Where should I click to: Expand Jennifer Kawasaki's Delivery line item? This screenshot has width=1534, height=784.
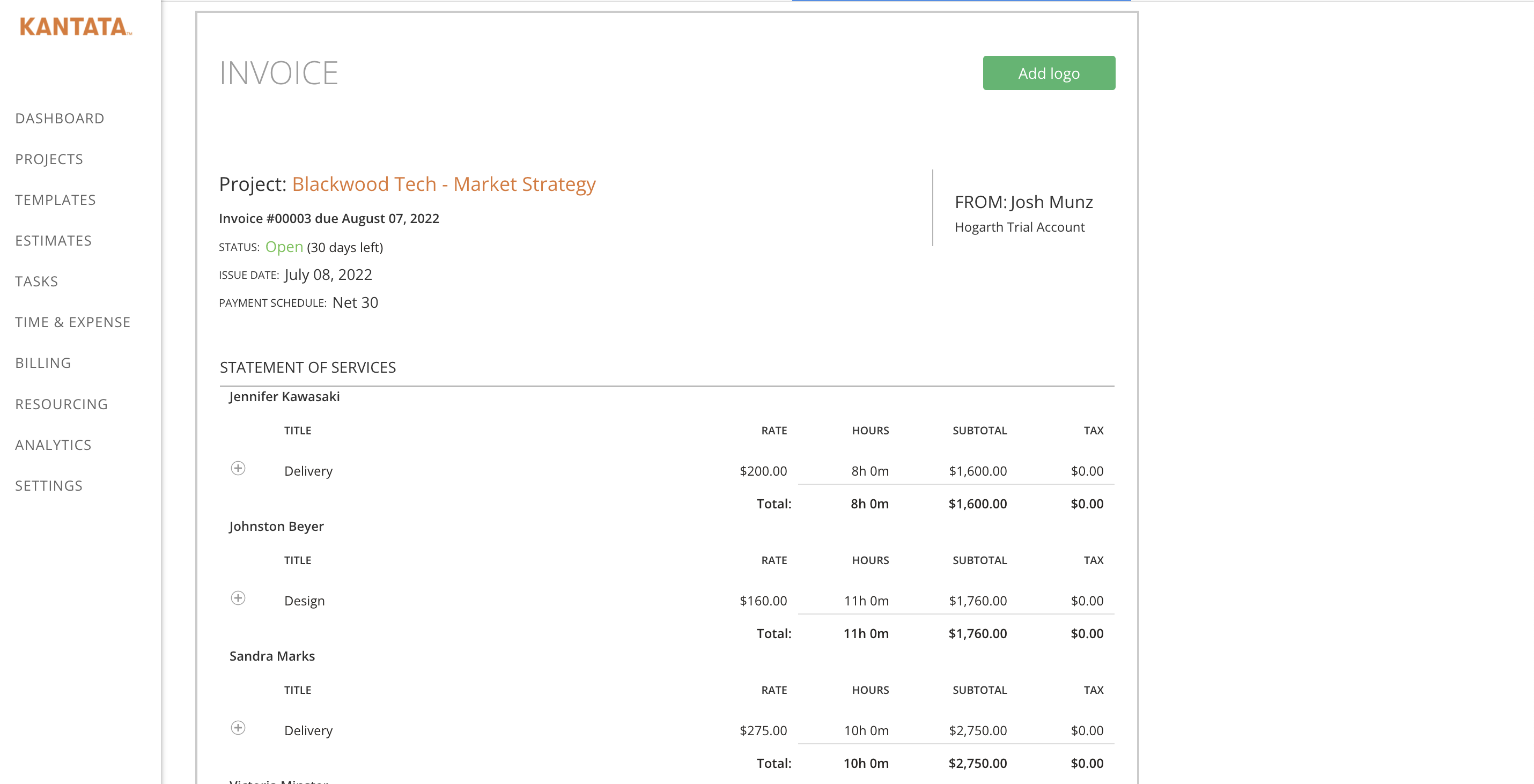(x=238, y=469)
